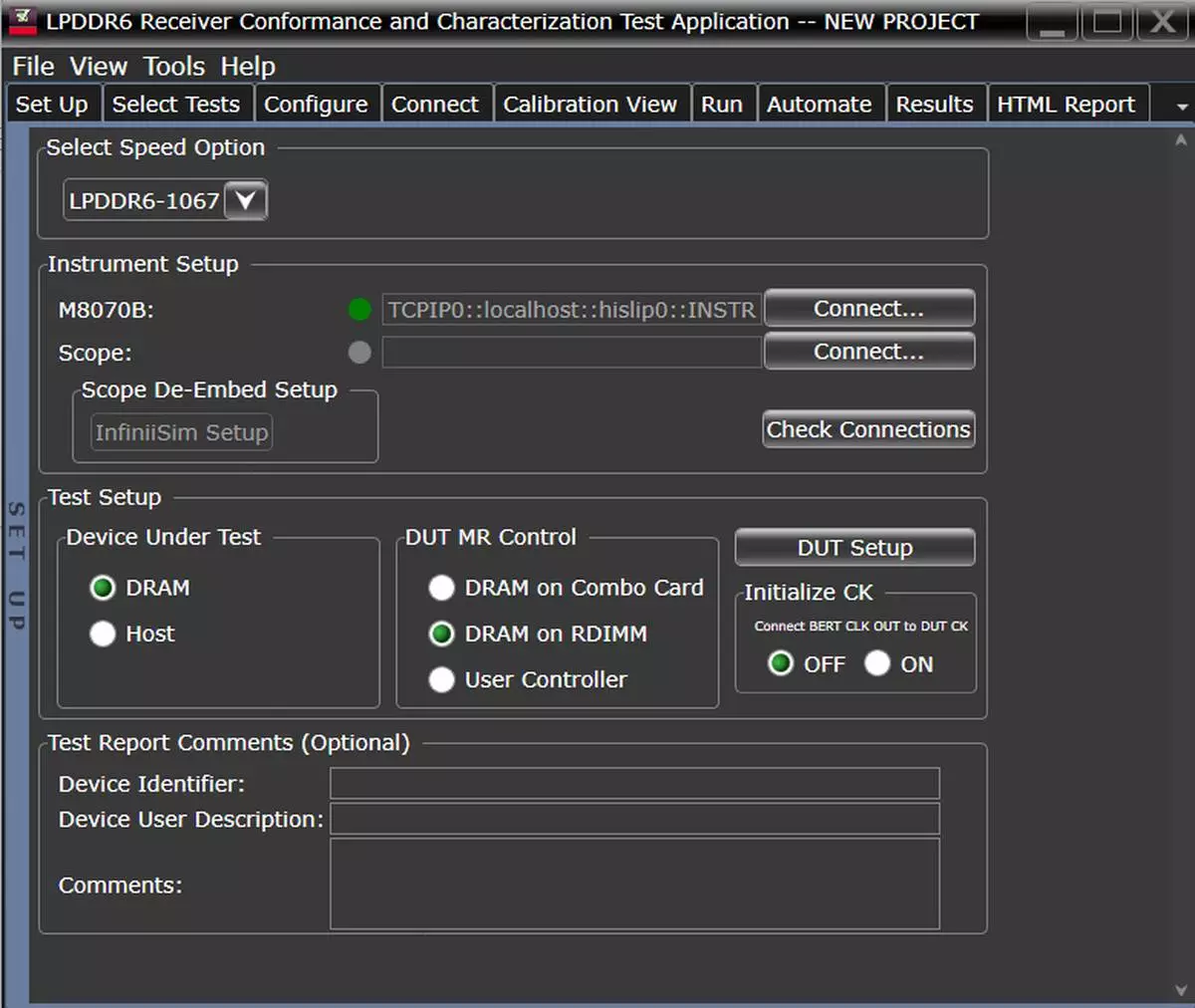This screenshot has width=1195, height=1008.
Task: Open the HTML Report tab
Action: tap(1066, 105)
